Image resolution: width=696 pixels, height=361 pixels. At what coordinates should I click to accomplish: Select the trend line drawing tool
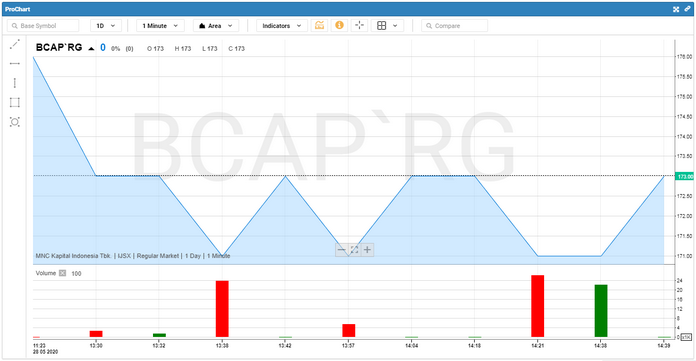pos(15,44)
